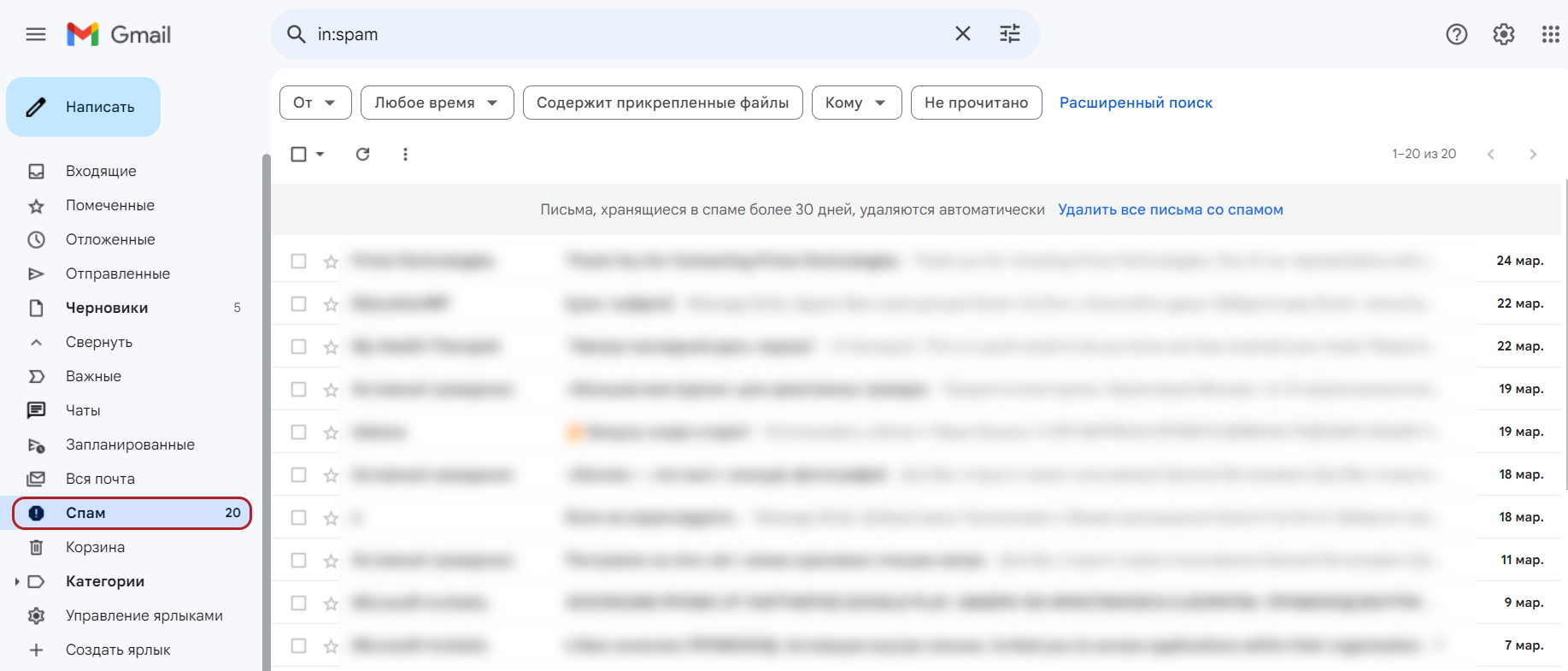
Task: Tick checkbox of the 24 мар. email
Action: tap(298, 261)
